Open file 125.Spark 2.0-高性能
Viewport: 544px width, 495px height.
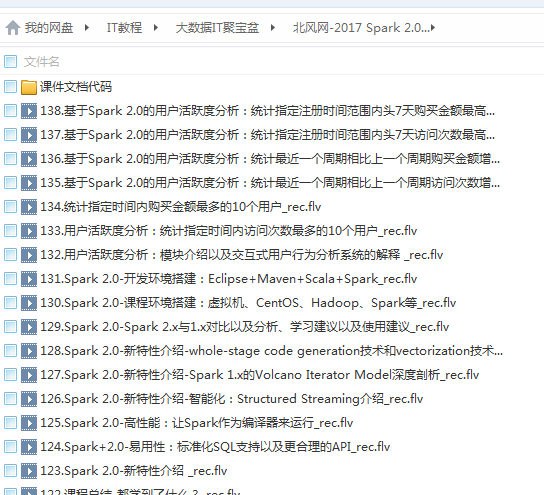pos(196,423)
